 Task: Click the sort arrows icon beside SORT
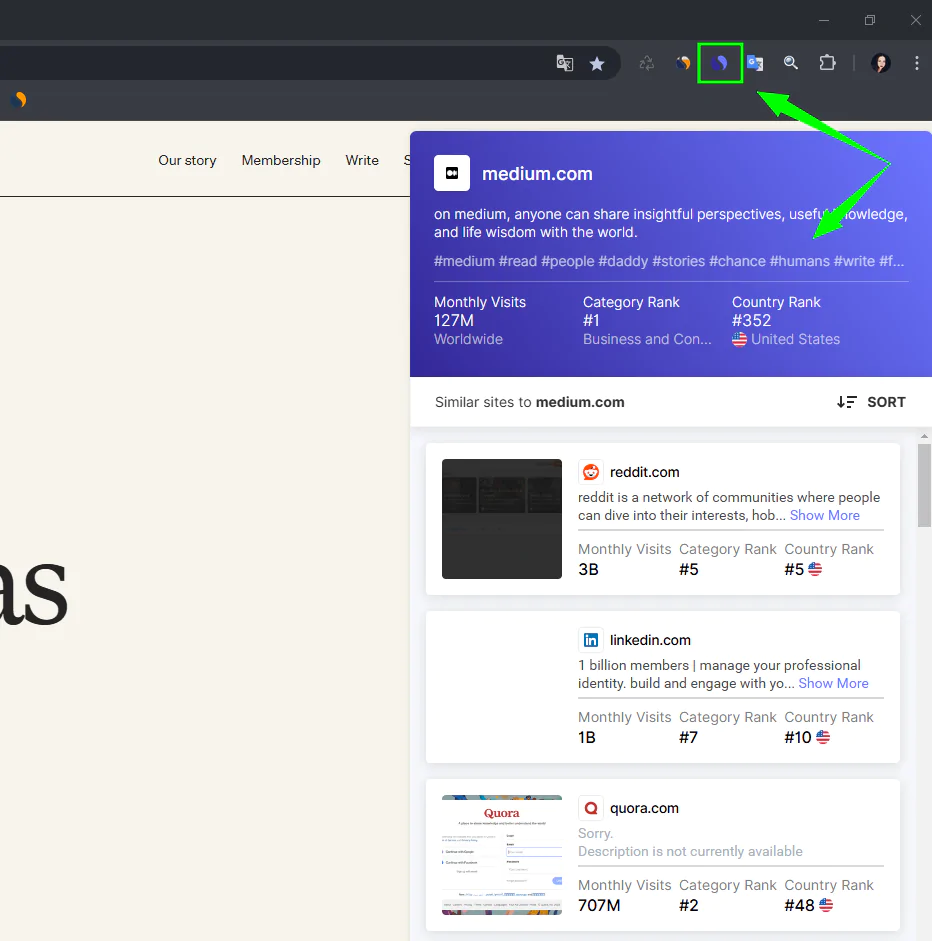tap(847, 402)
